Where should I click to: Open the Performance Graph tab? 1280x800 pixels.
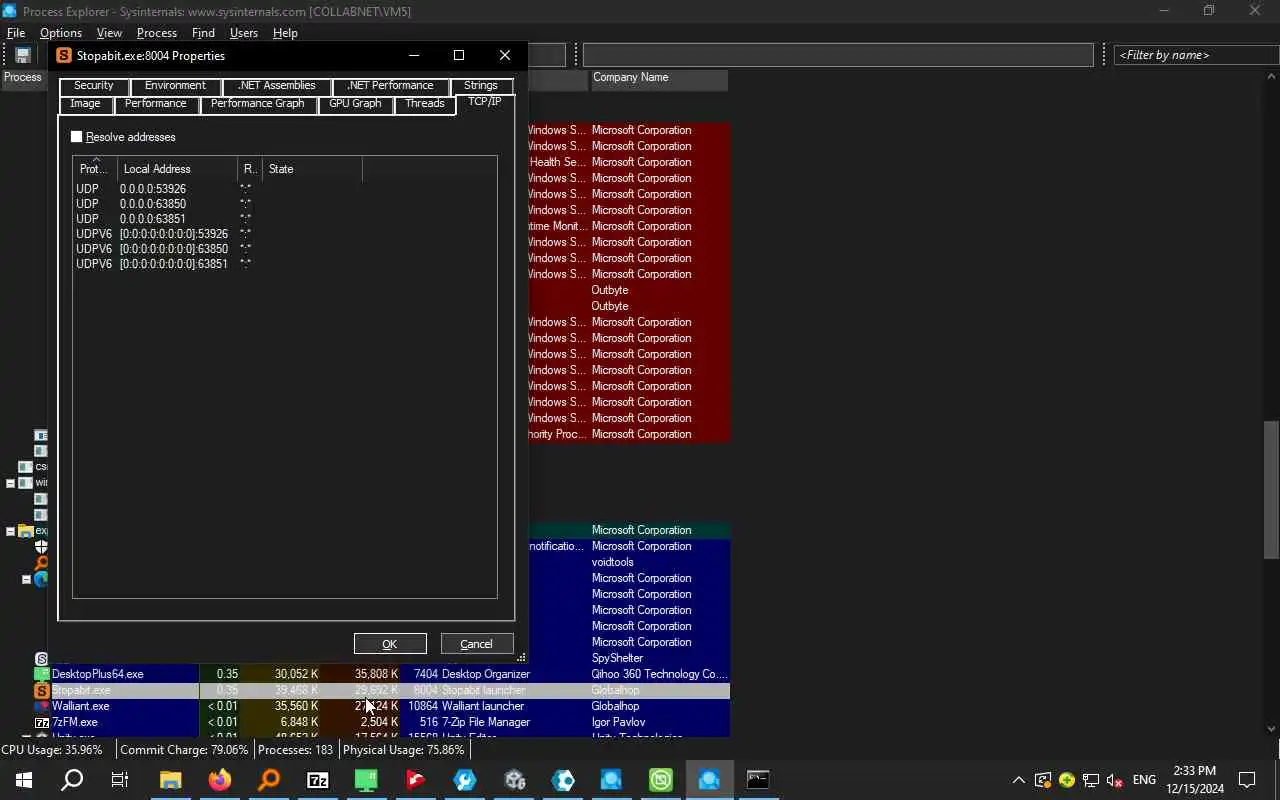(x=257, y=104)
